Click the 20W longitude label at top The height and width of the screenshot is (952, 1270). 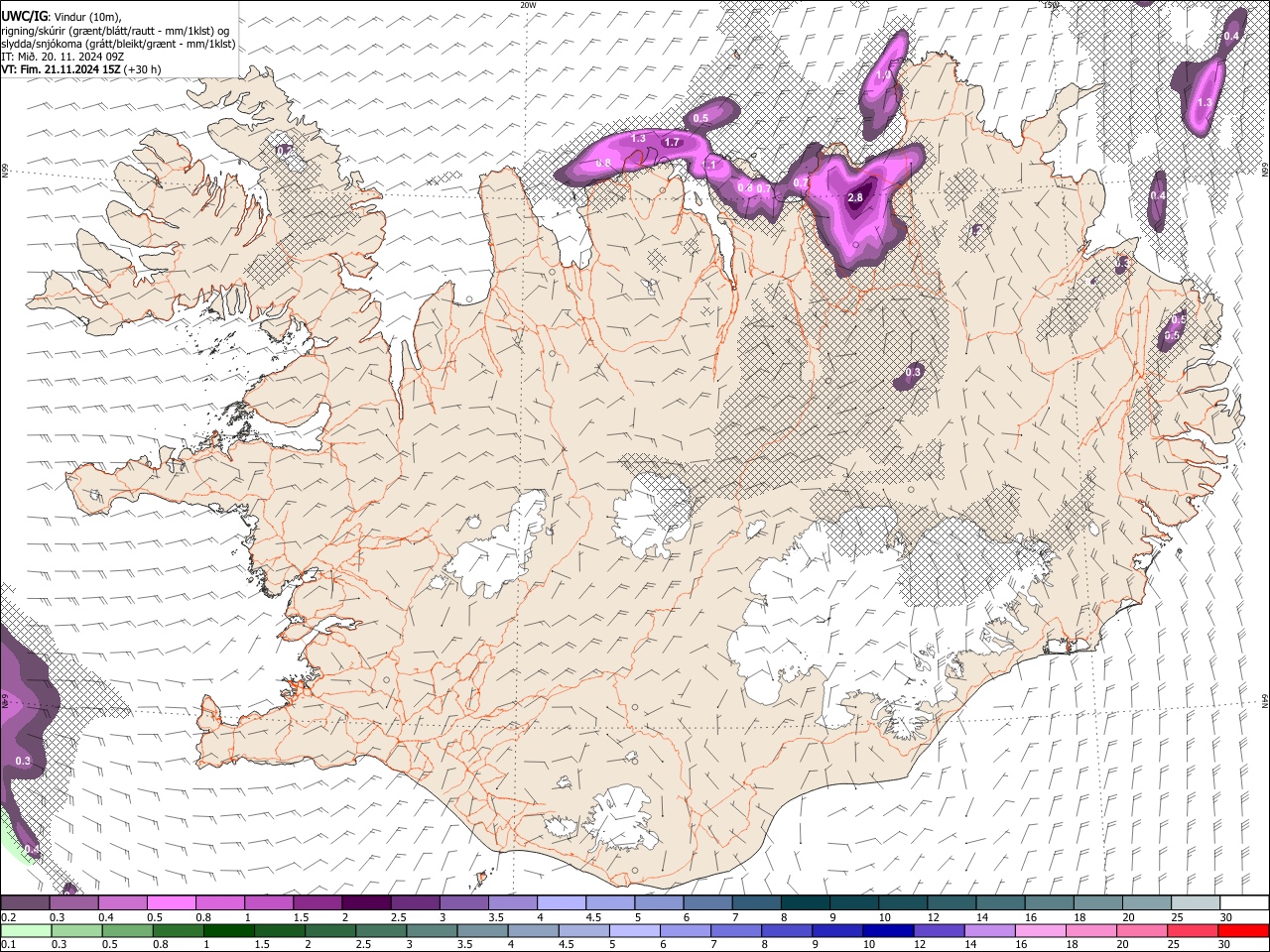528,5
